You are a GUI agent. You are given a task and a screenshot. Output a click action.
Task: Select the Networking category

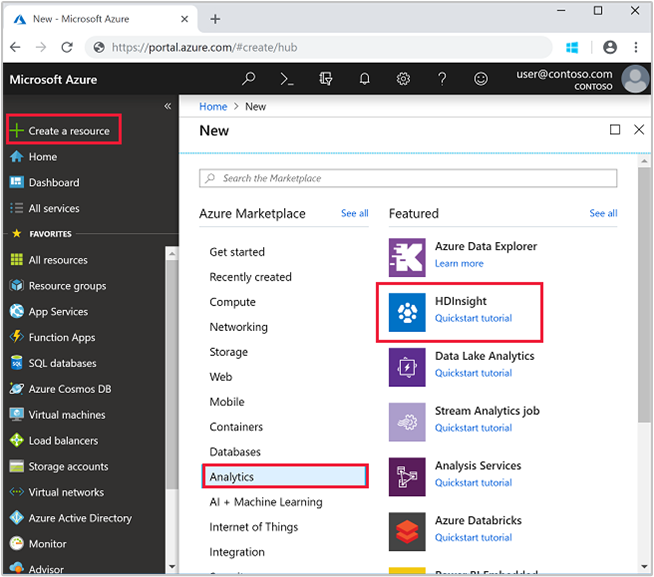coord(239,327)
